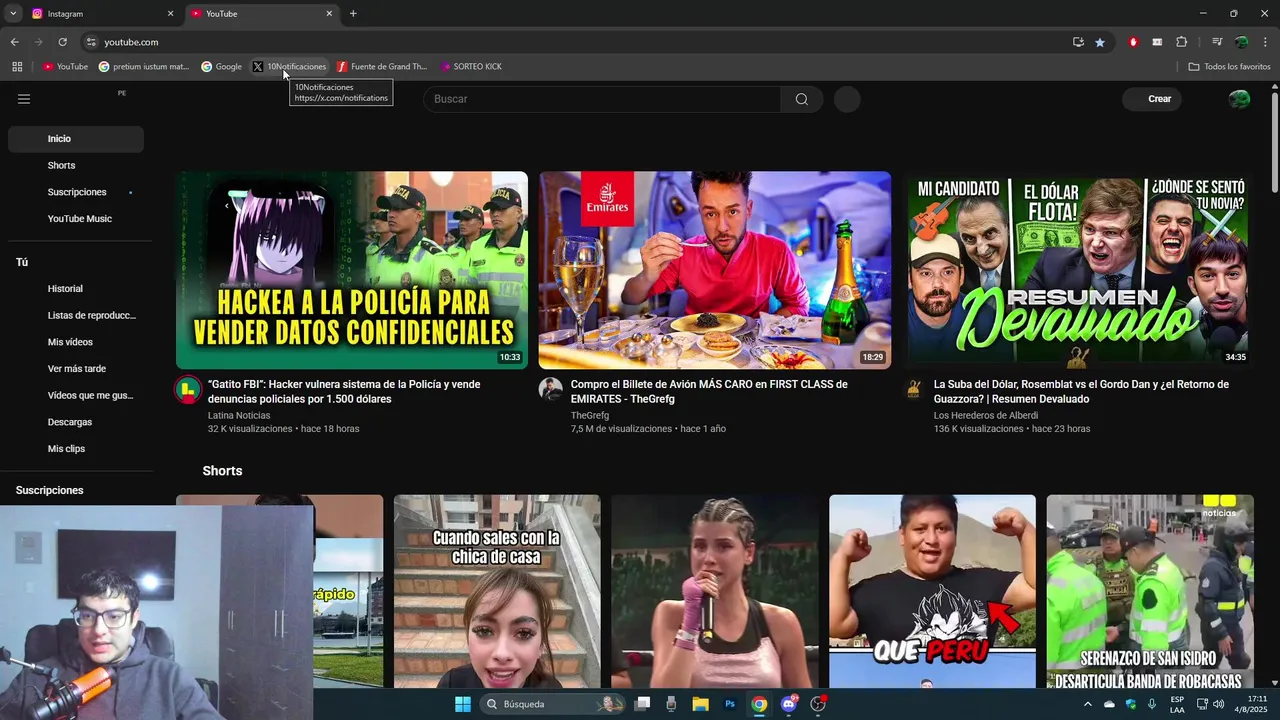Open the Hackea a la policía video thumbnail

[x=352, y=270]
